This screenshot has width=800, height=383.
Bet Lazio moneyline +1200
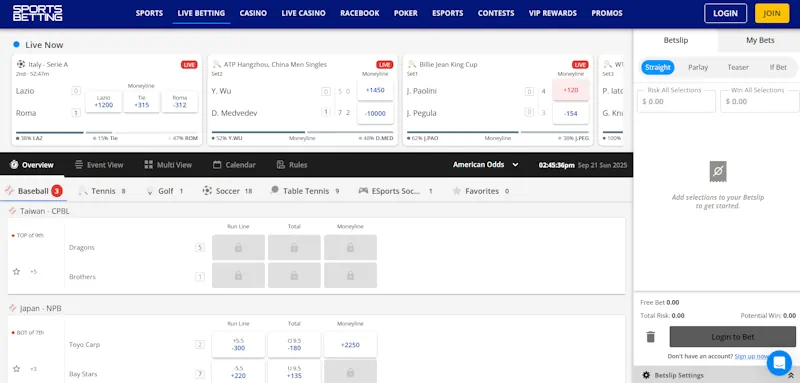[x=104, y=101]
